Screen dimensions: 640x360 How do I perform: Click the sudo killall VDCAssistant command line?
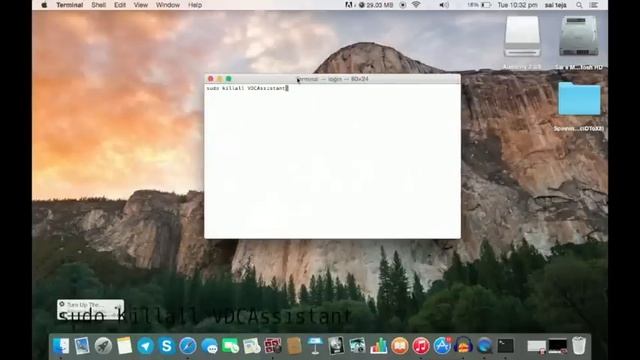[x=246, y=88]
